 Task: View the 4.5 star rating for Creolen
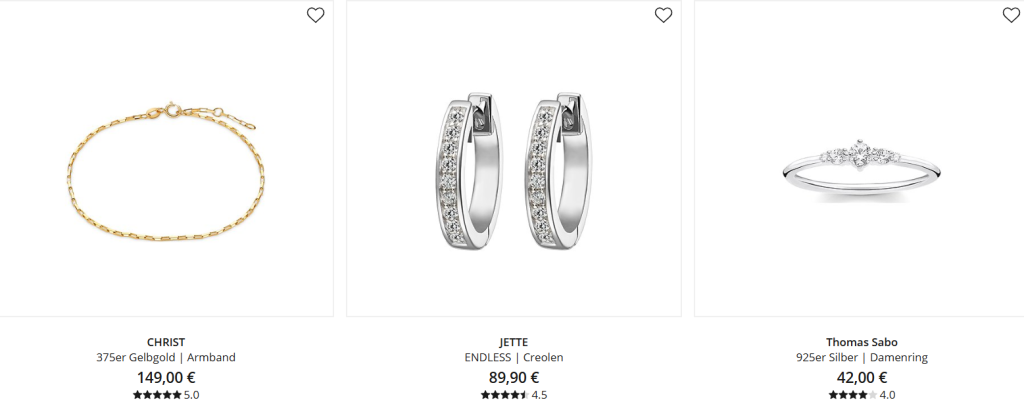pos(513,395)
